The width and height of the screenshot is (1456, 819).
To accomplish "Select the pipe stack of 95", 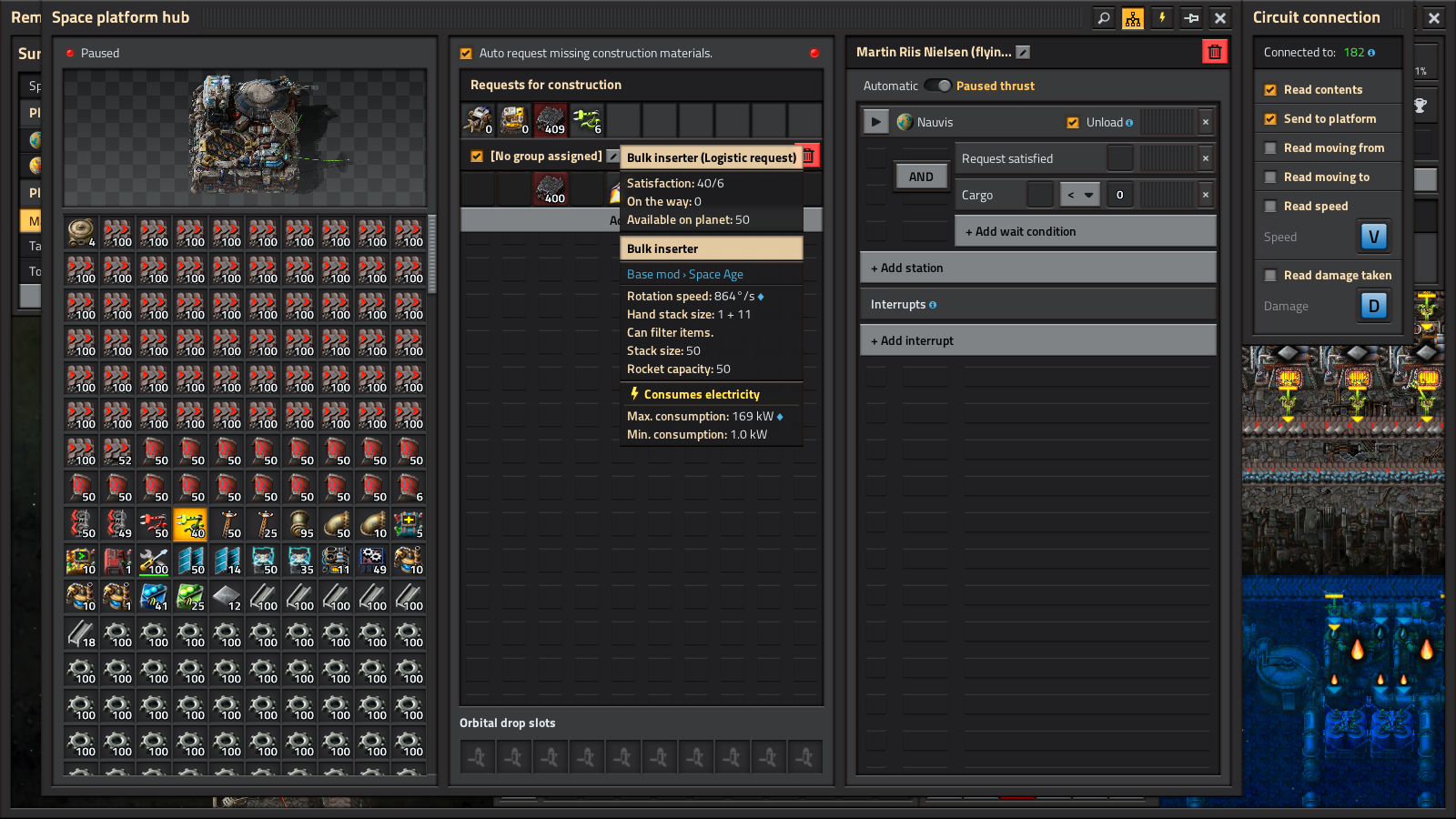I will 300,524.
